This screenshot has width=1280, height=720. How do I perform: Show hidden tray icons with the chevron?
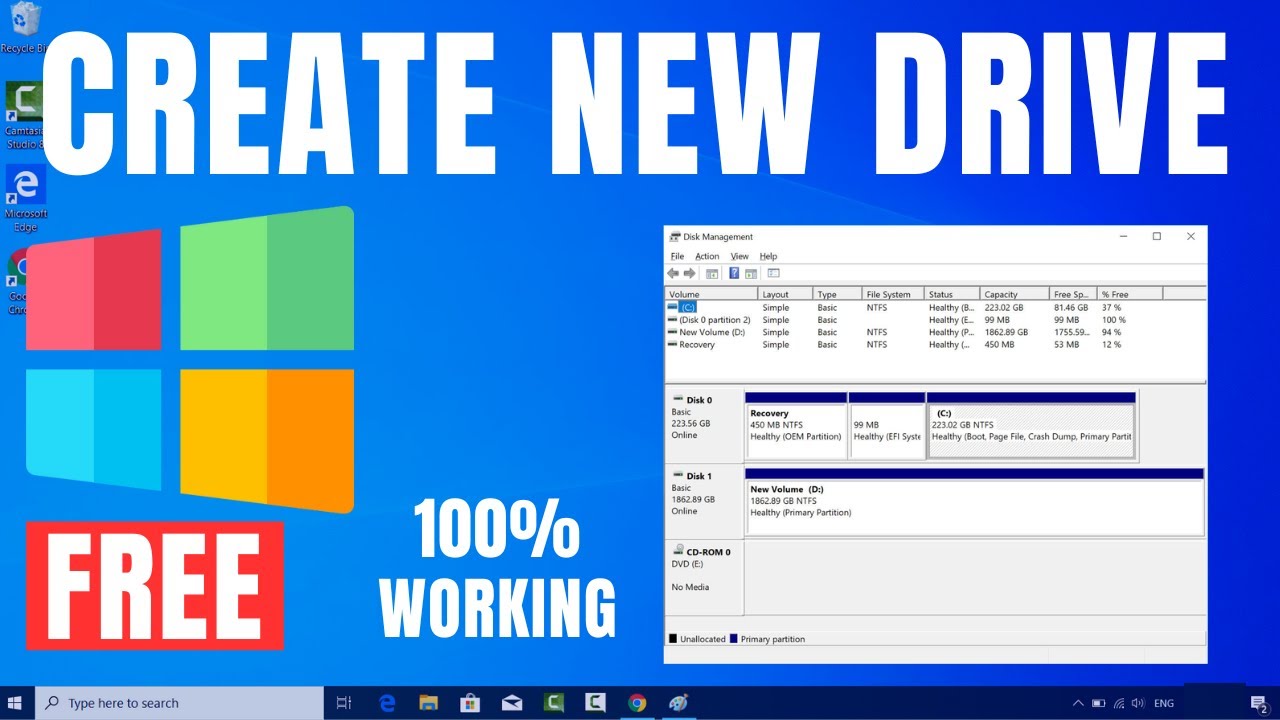pyautogui.click(x=1078, y=704)
